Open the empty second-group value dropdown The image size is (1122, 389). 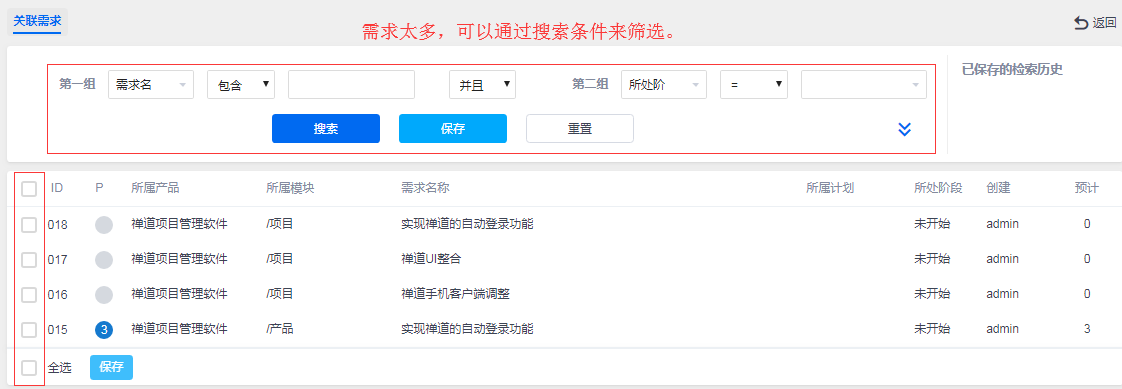[864, 84]
